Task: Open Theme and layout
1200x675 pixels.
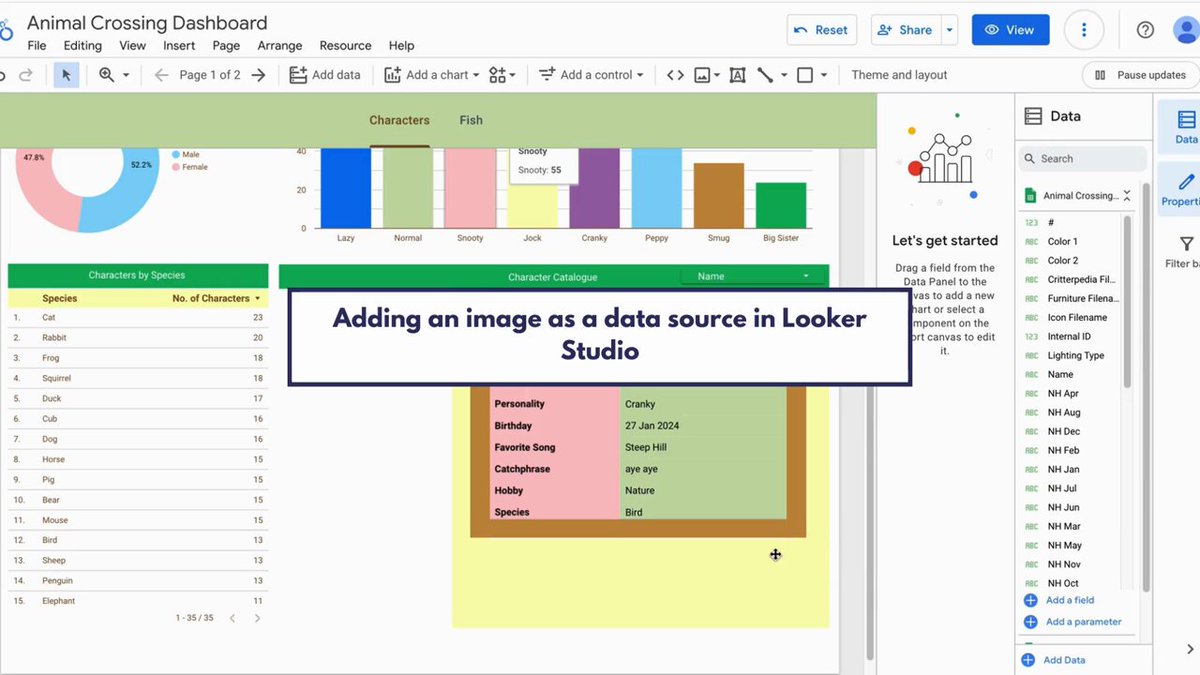Action: click(899, 75)
